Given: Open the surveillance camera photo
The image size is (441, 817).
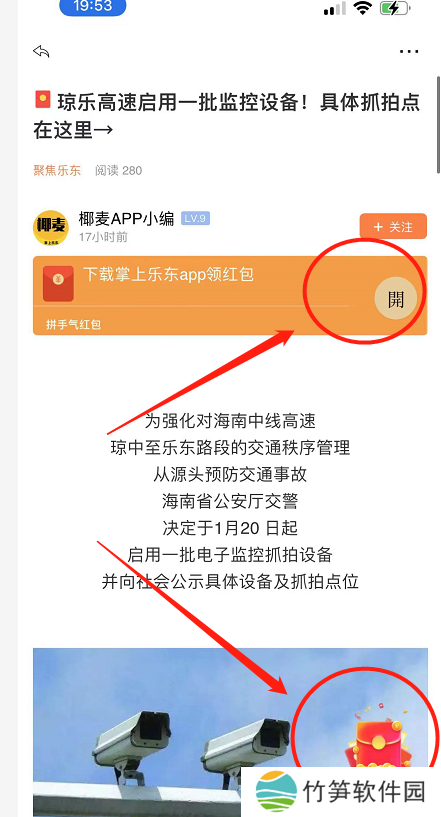Looking at the screenshot, I should click(230, 732).
